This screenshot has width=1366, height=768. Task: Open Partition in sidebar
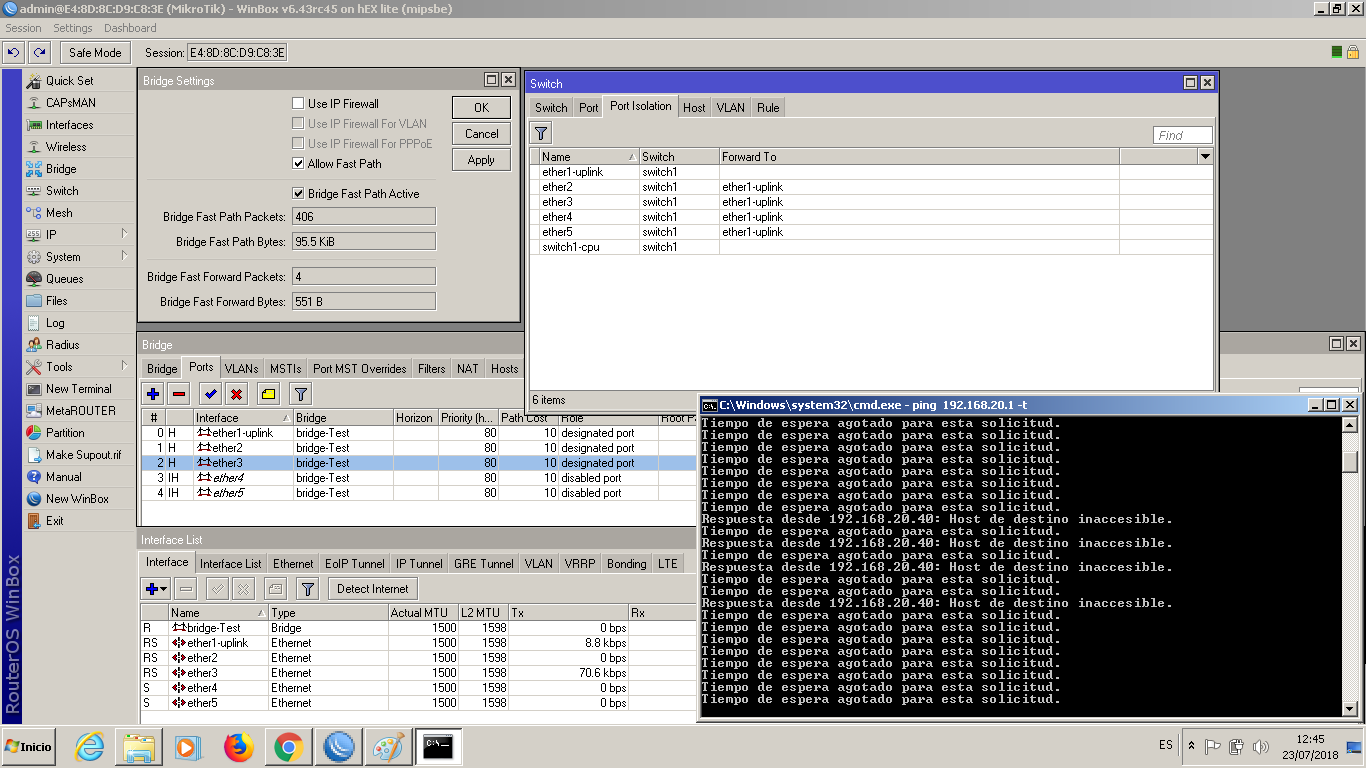pos(65,433)
